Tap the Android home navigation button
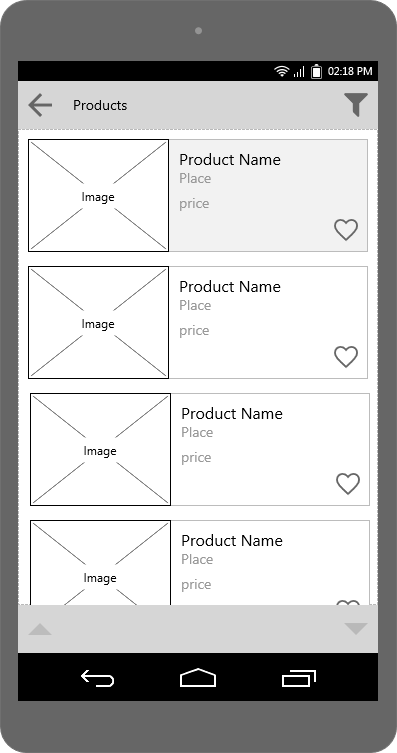This screenshot has height=753, width=397. tap(198, 678)
